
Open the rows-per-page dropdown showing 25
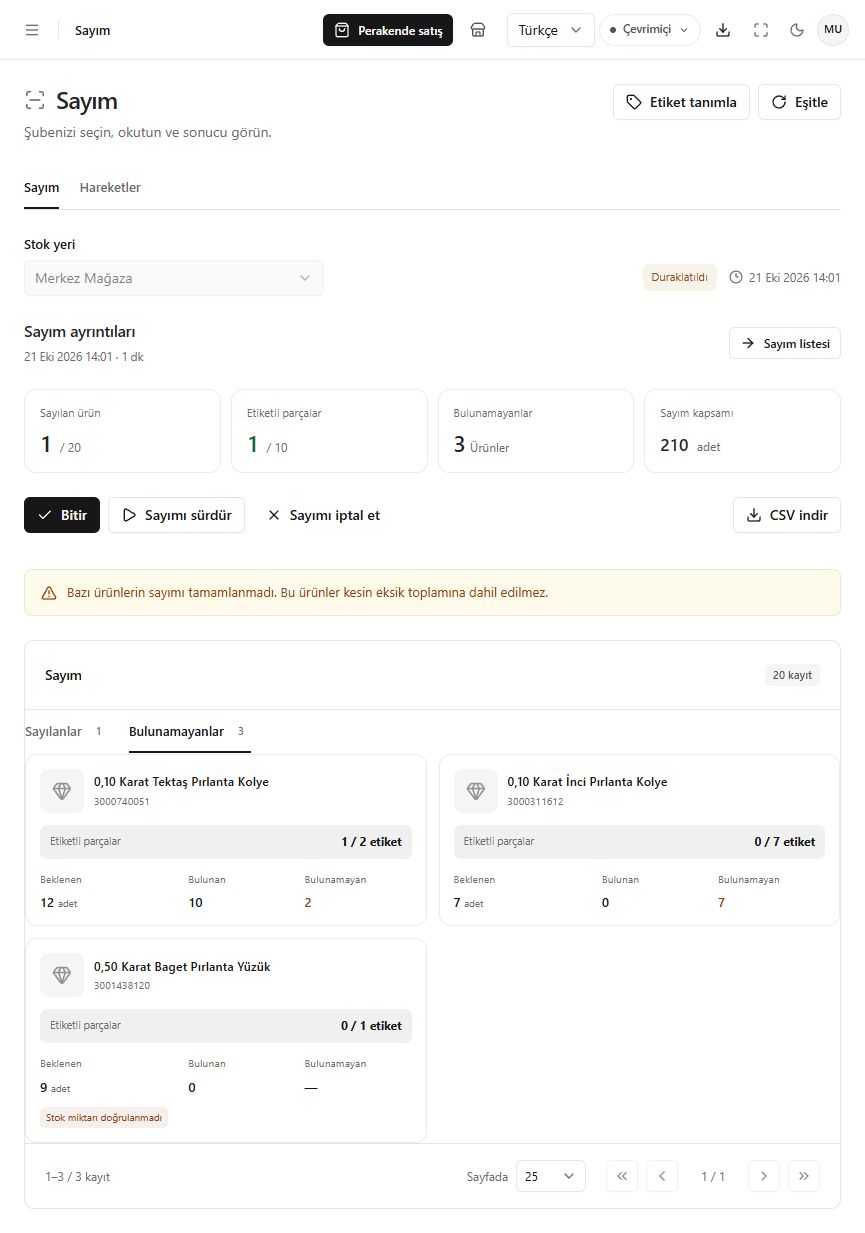551,1176
